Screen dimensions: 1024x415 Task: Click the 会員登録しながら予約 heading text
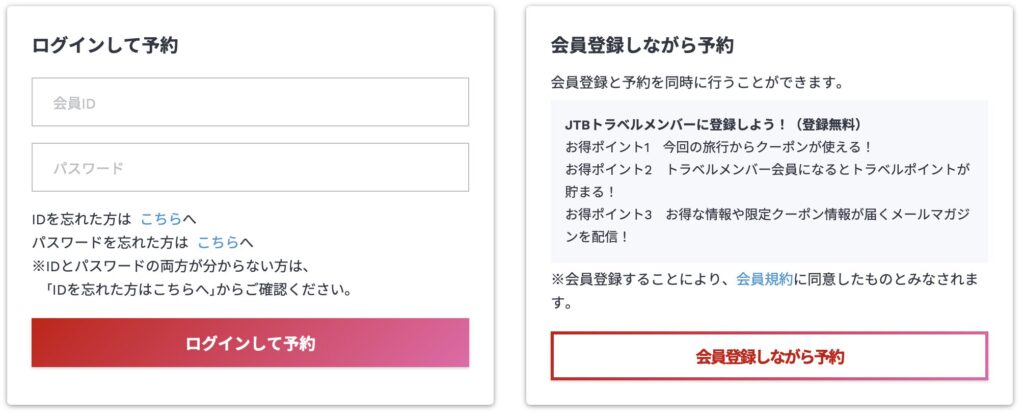[641, 45]
